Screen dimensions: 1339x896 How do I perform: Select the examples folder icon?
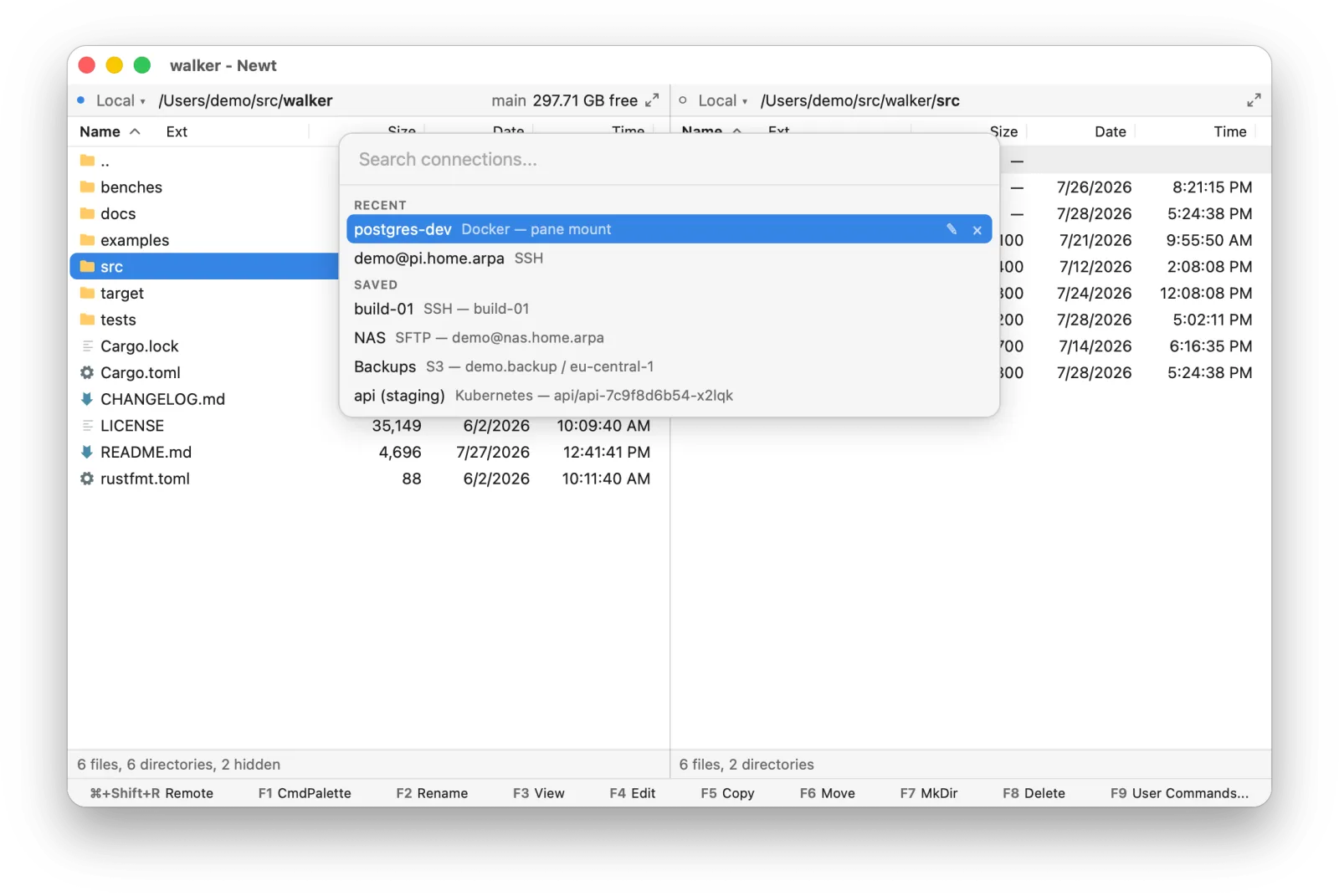[87, 240]
